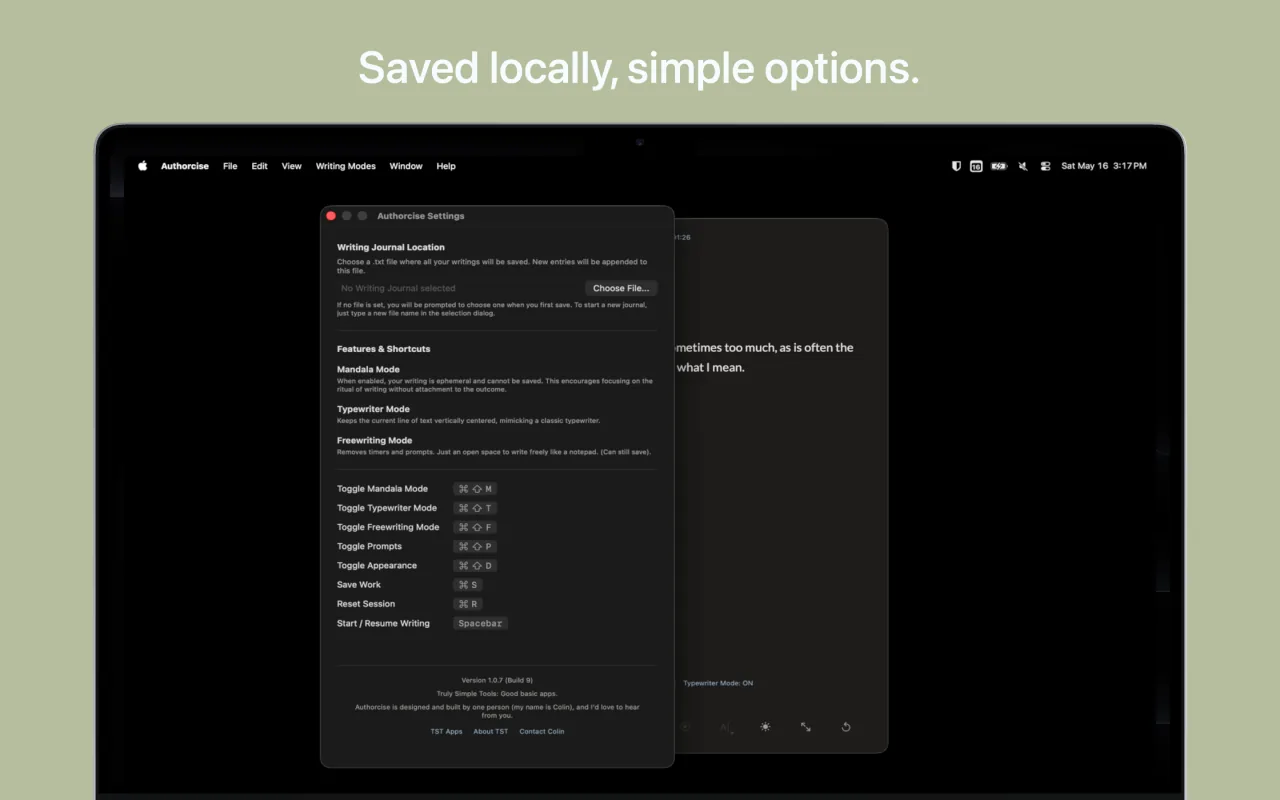Open the Help menu
The width and height of the screenshot is (1280, 800).
coord(446,166)
